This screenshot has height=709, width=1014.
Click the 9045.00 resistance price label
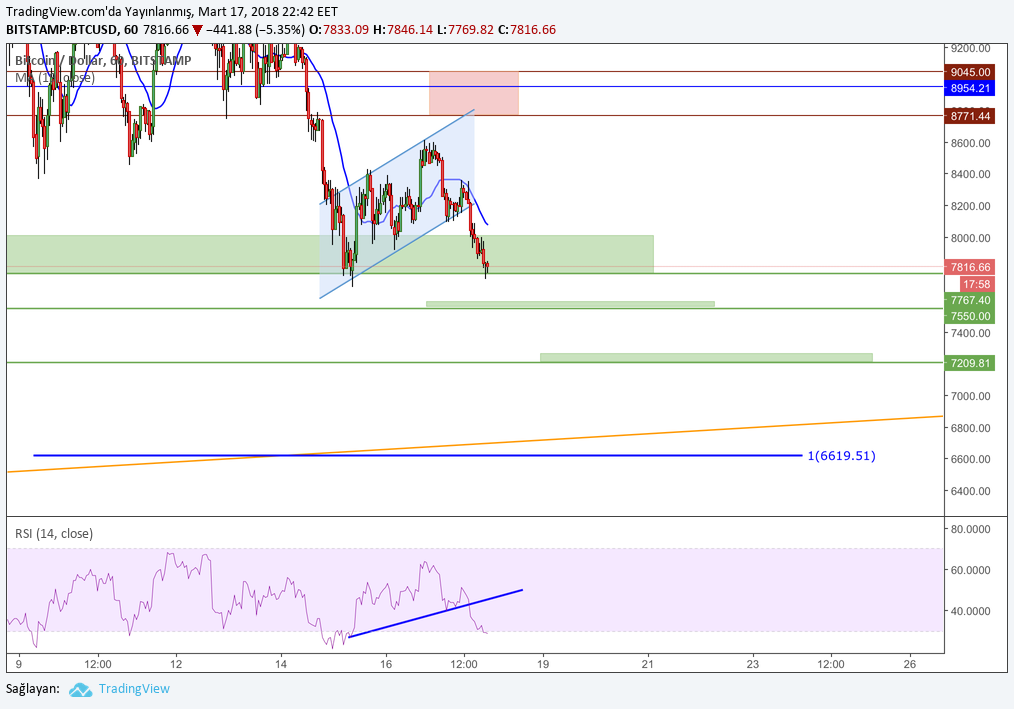970,72
